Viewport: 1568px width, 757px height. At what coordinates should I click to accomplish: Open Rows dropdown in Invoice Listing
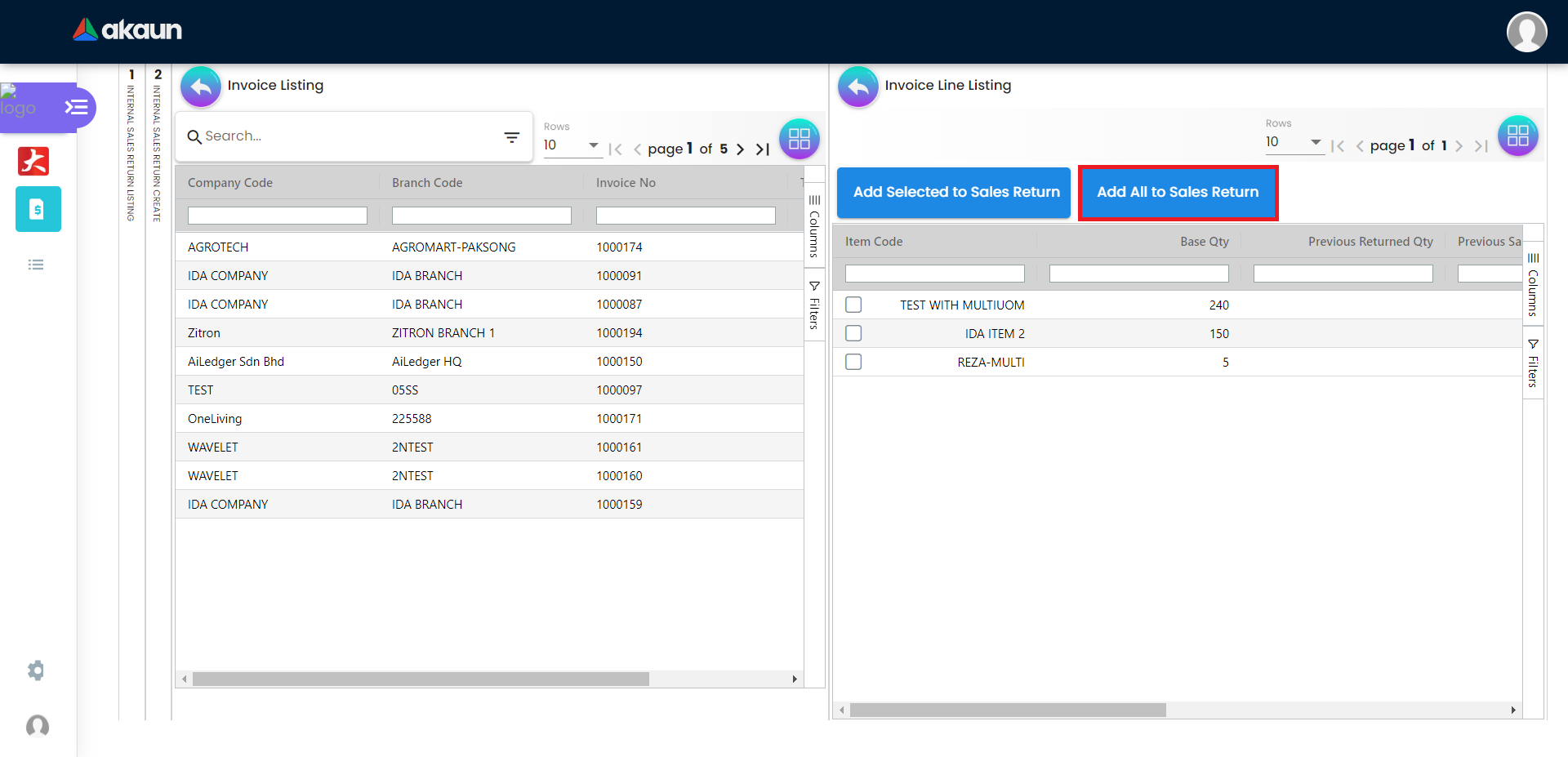click(572, 145)
